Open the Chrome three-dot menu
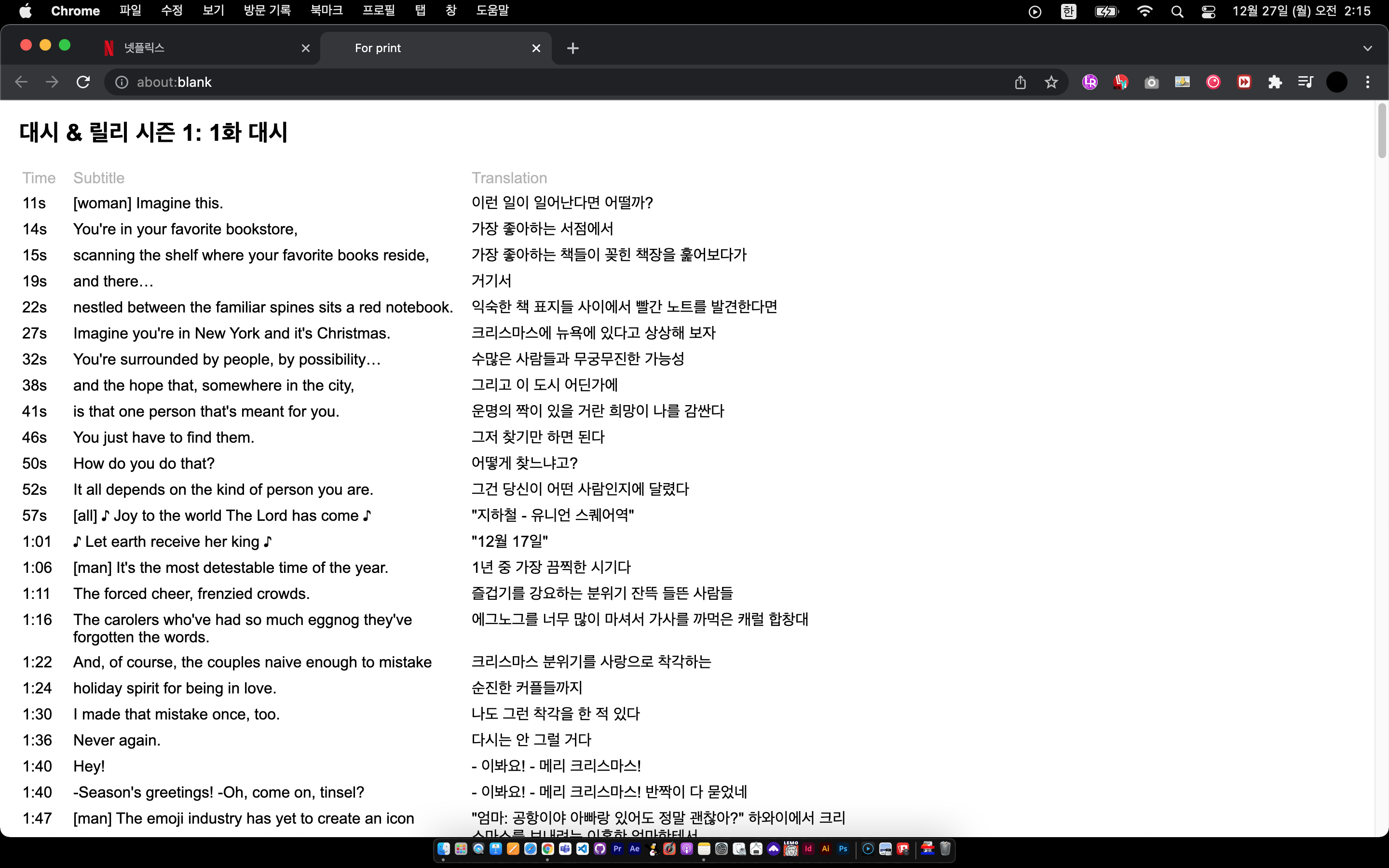Viewport: 1389px width, 868px height. (x=1368, y=82)
